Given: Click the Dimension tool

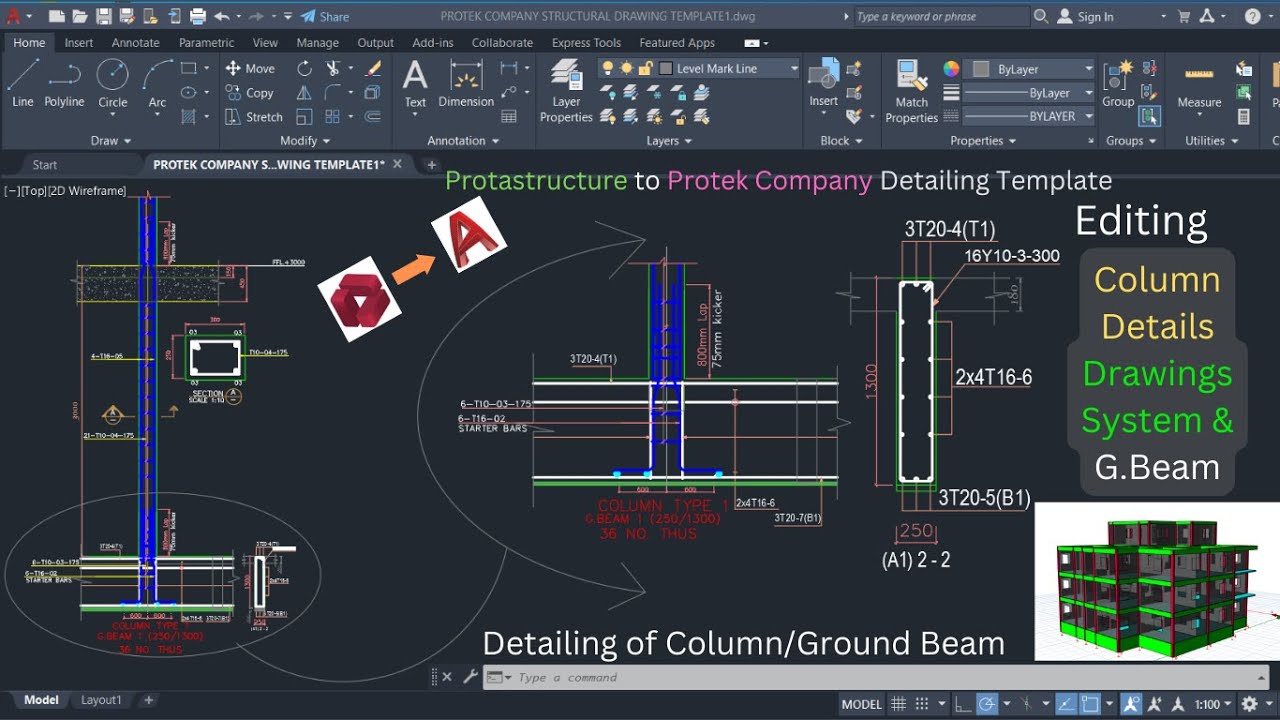Looking at the screenshot, I should (466, 84).
